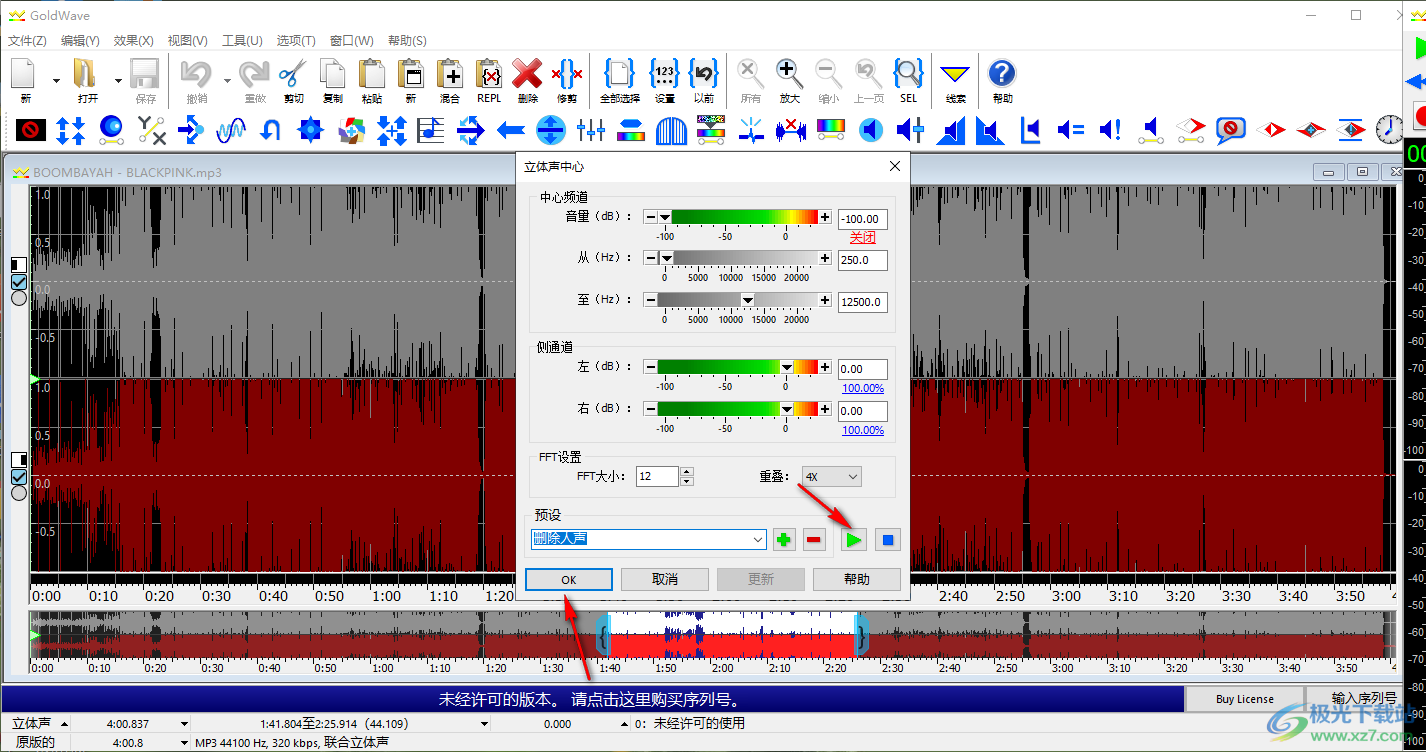Click the 250.0 从 (Hz) input field
The width and height of the screenshot is (1426, 752).
pyautogui.click(x=863, y=260)
